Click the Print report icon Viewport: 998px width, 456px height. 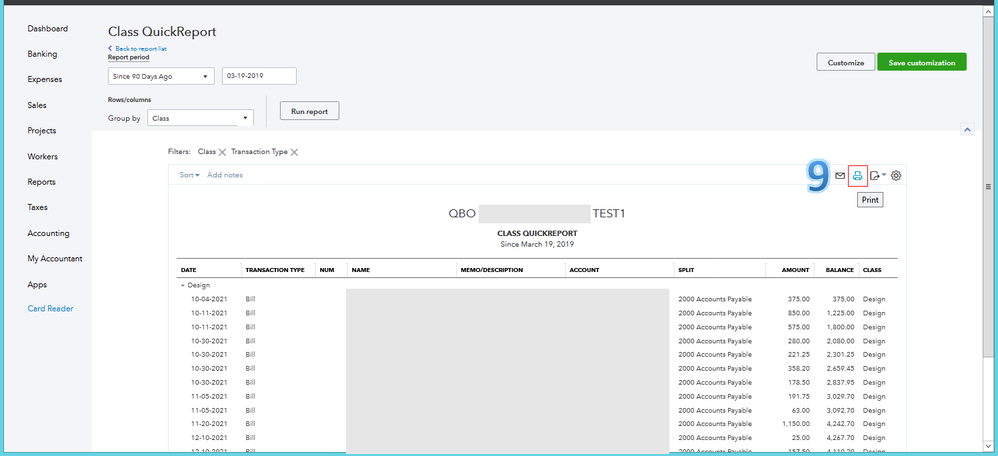tap(857, 176)
